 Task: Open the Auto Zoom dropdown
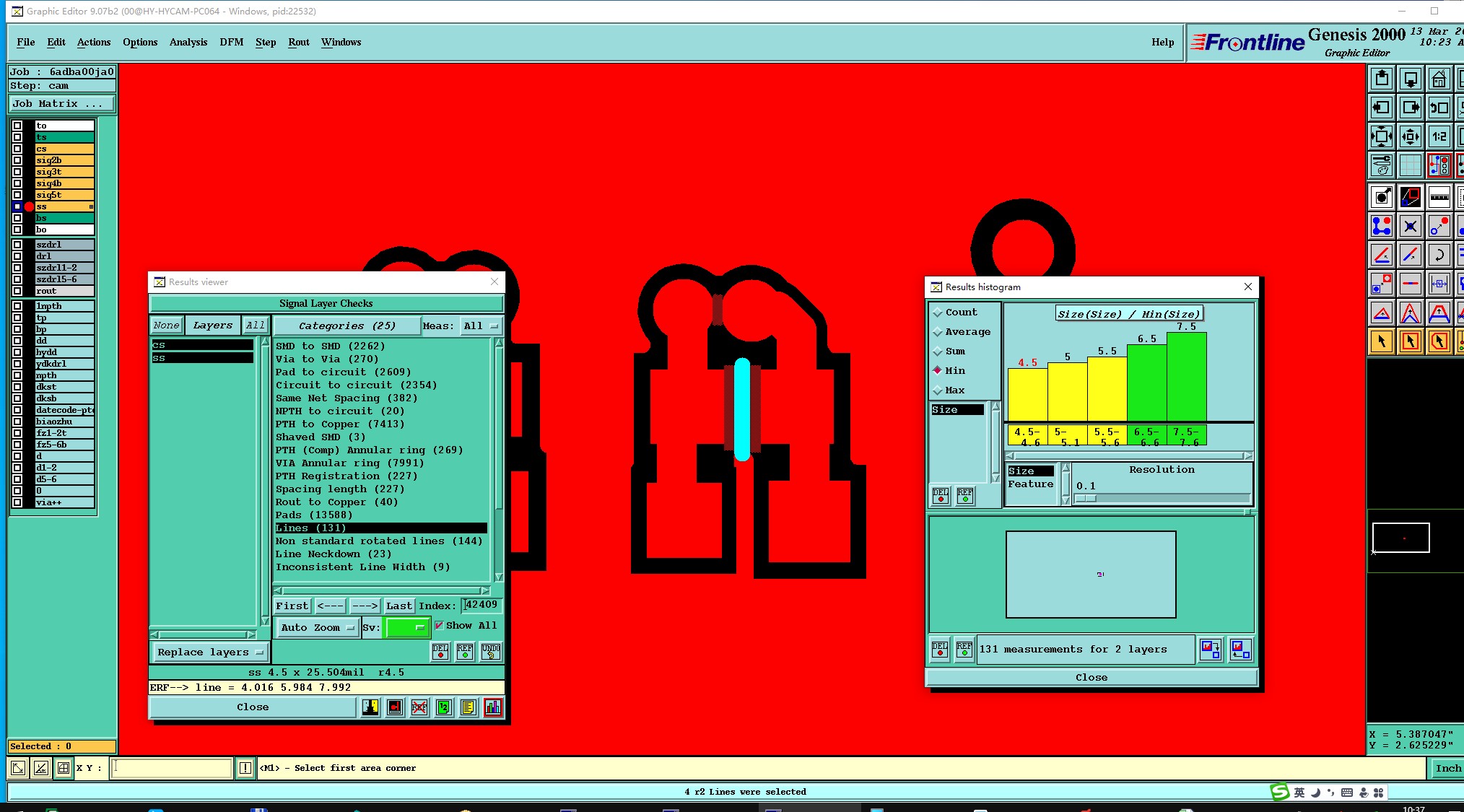tap(318, 628)
